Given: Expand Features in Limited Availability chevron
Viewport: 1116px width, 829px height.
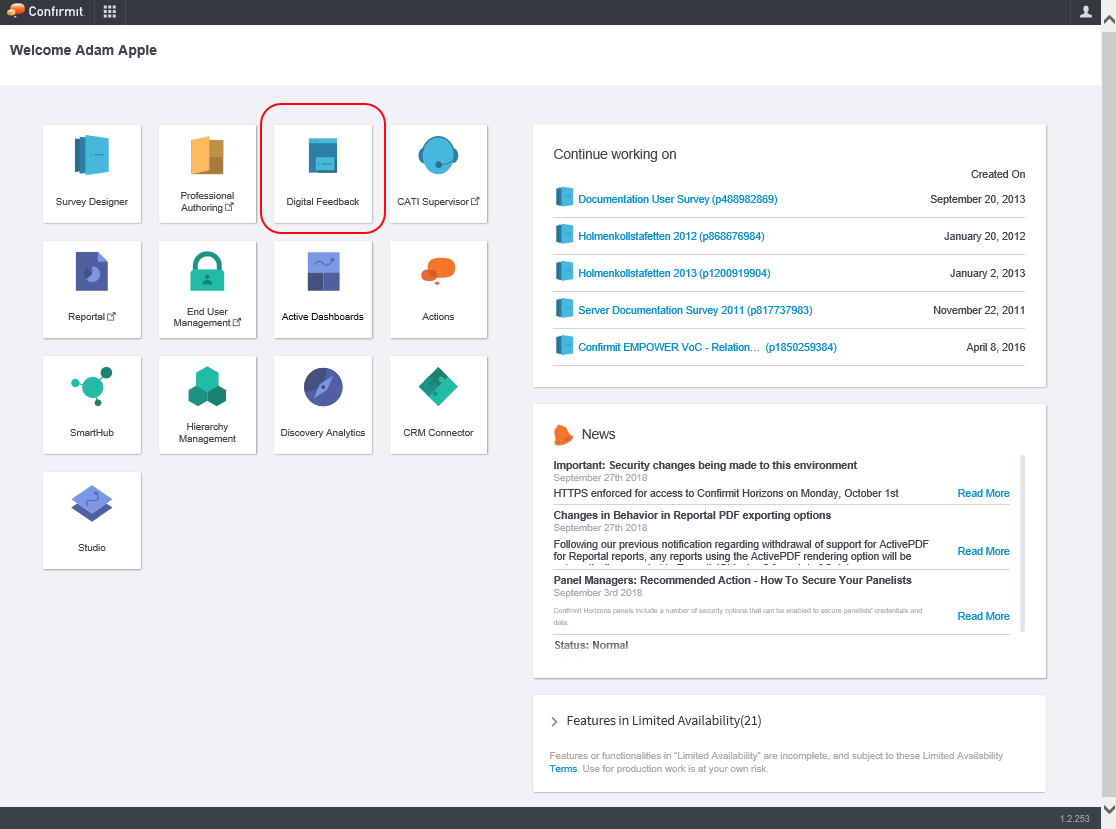Looking at the screenshot, I should point(554,722).
